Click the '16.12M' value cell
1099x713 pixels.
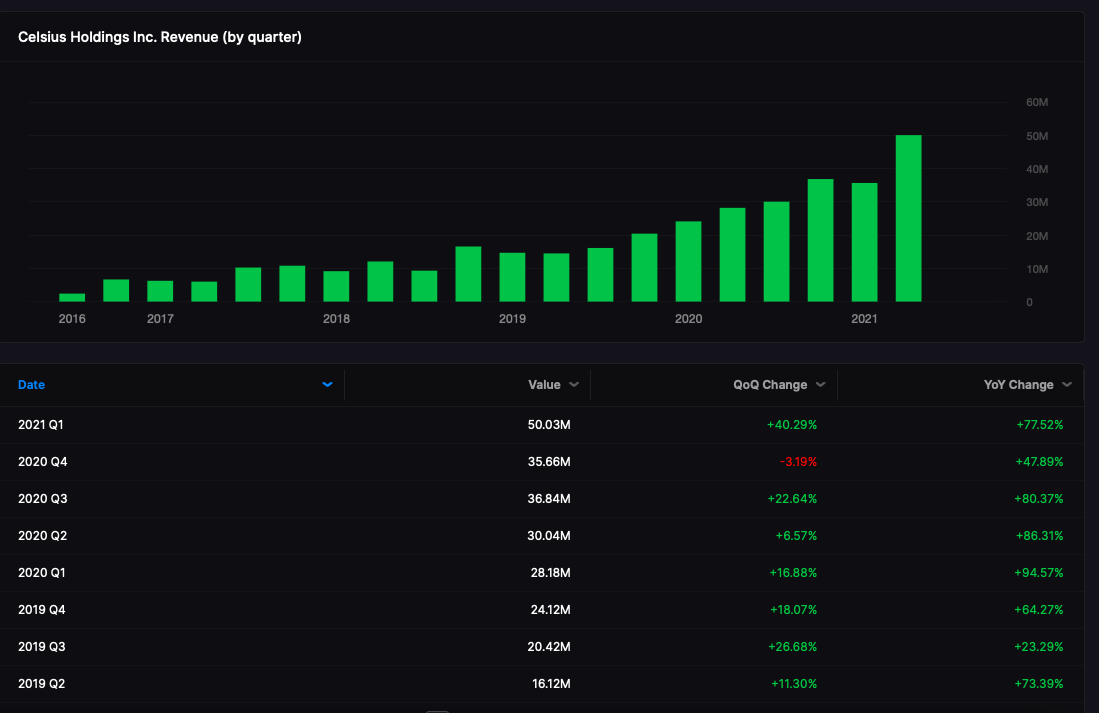pyautogui.click(x=551, y=684)
